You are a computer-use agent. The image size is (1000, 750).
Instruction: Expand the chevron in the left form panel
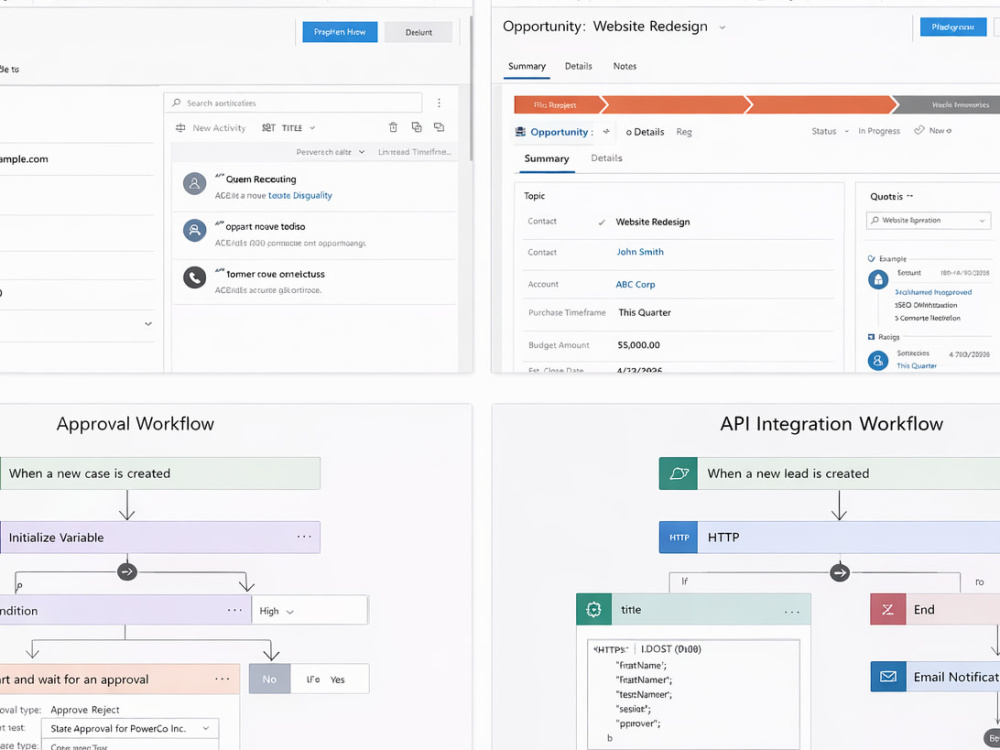[148, 324]
